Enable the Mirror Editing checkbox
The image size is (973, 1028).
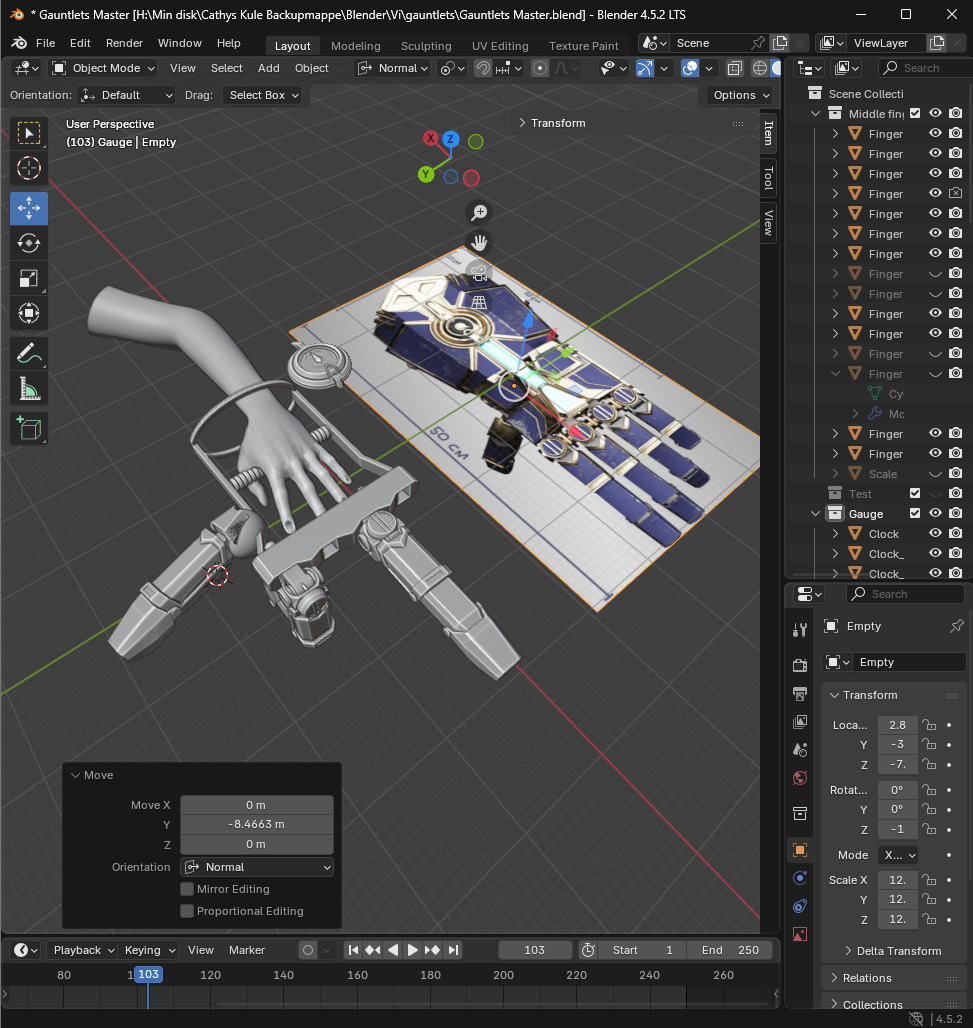coord(187,889)
